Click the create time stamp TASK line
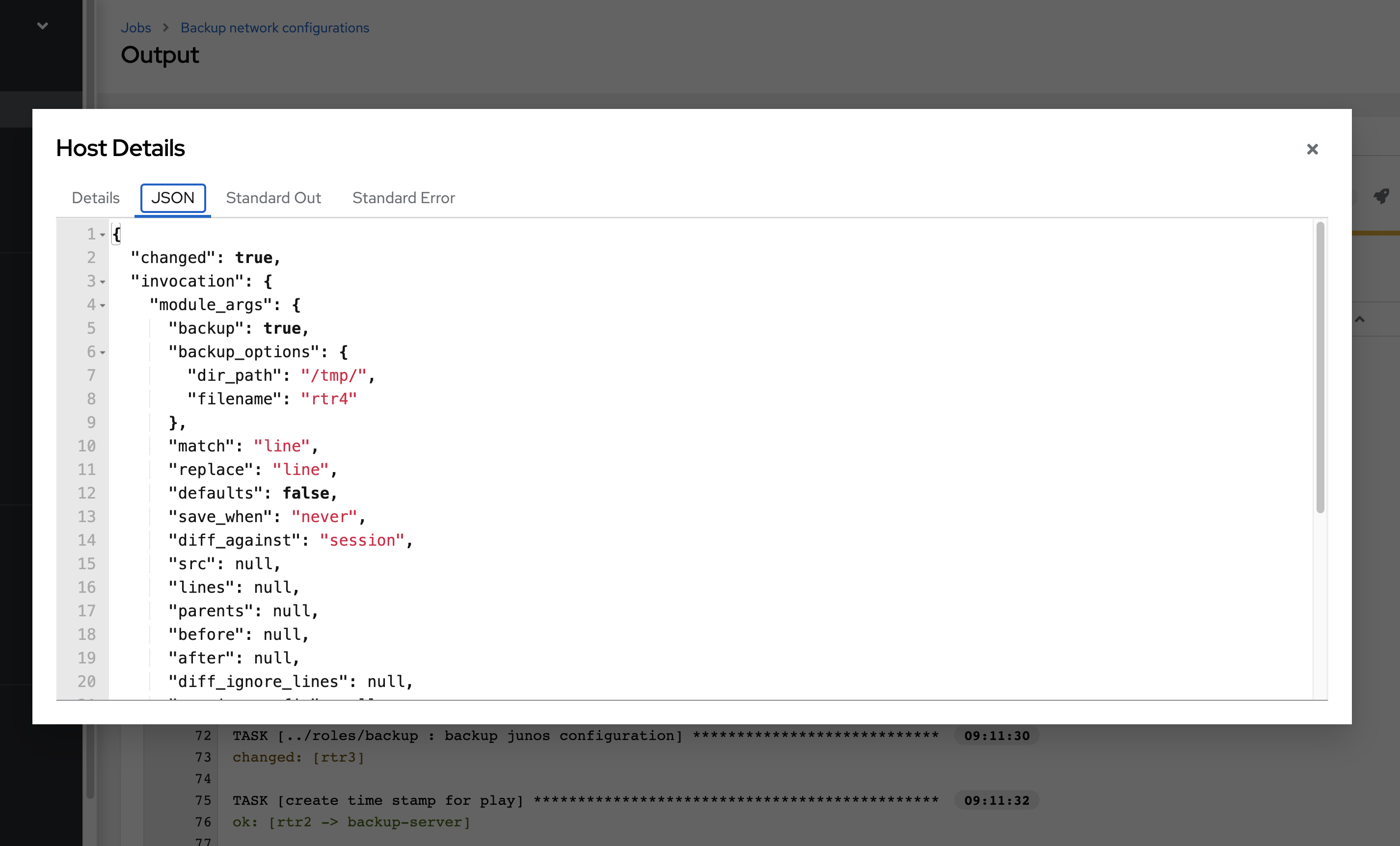The width and height of the screenshot is (1400, 846). coord(585,800)
